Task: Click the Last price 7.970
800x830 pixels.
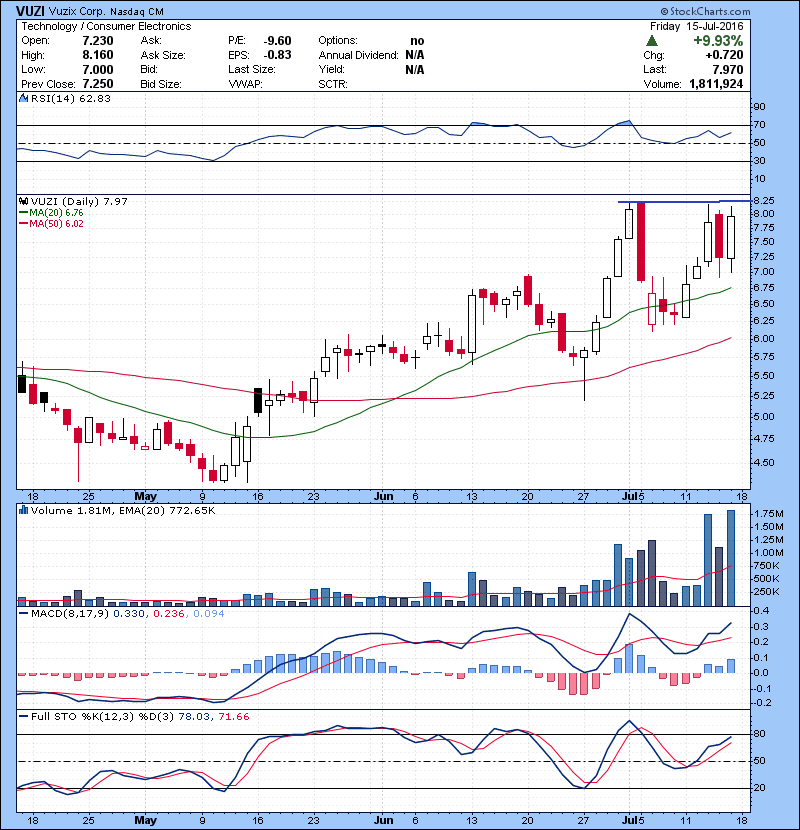Action: point(727,69)
